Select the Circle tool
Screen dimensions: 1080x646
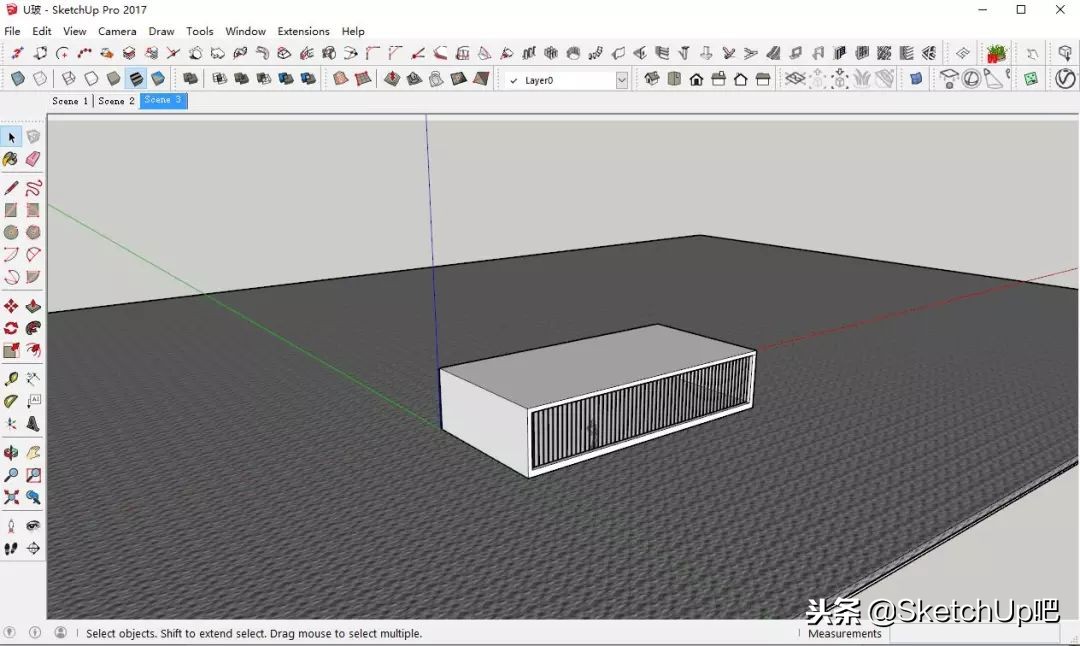coord(12,232)
